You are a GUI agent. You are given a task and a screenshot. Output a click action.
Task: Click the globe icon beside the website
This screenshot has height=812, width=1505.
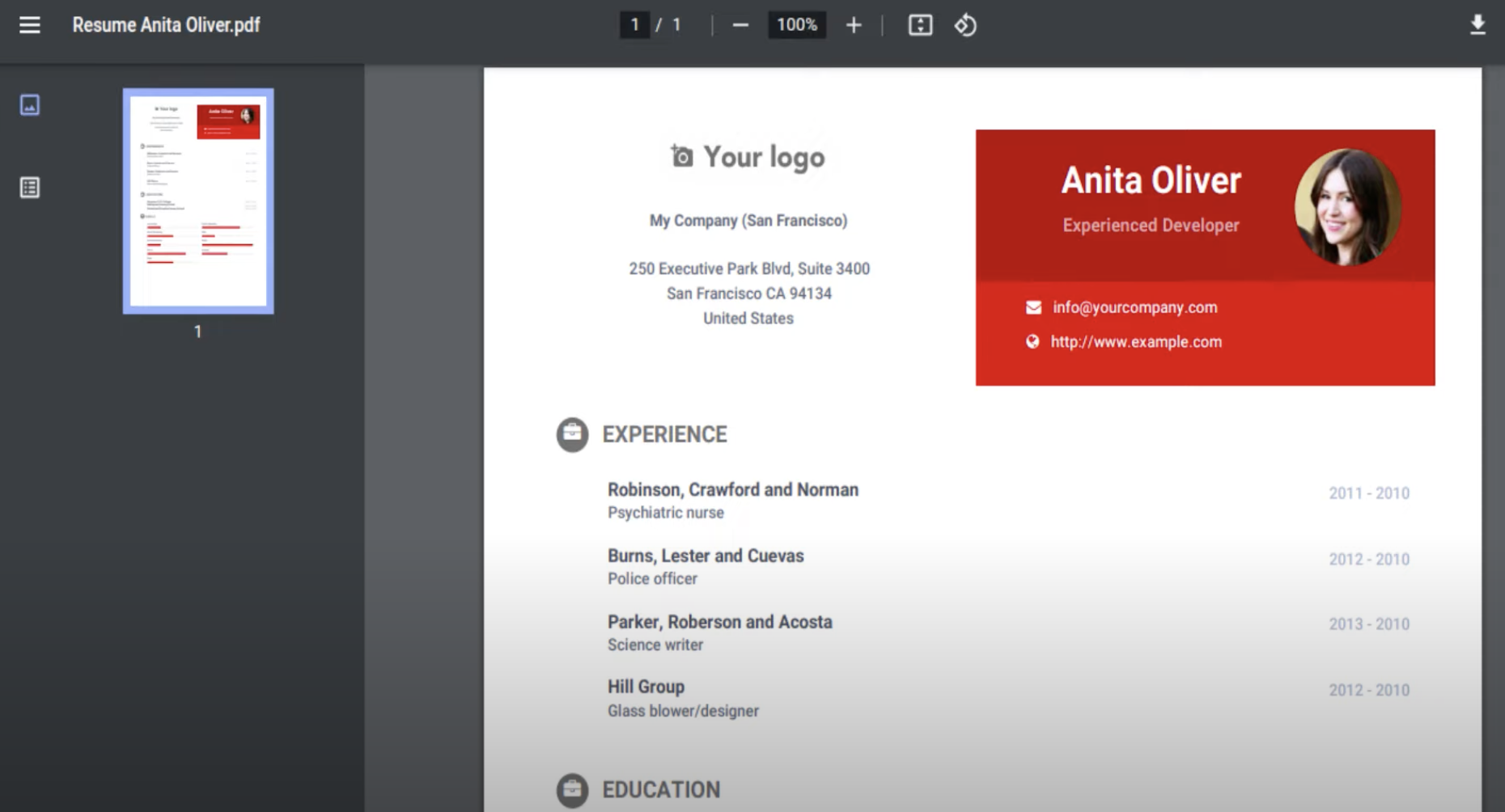coord(1032,342)
